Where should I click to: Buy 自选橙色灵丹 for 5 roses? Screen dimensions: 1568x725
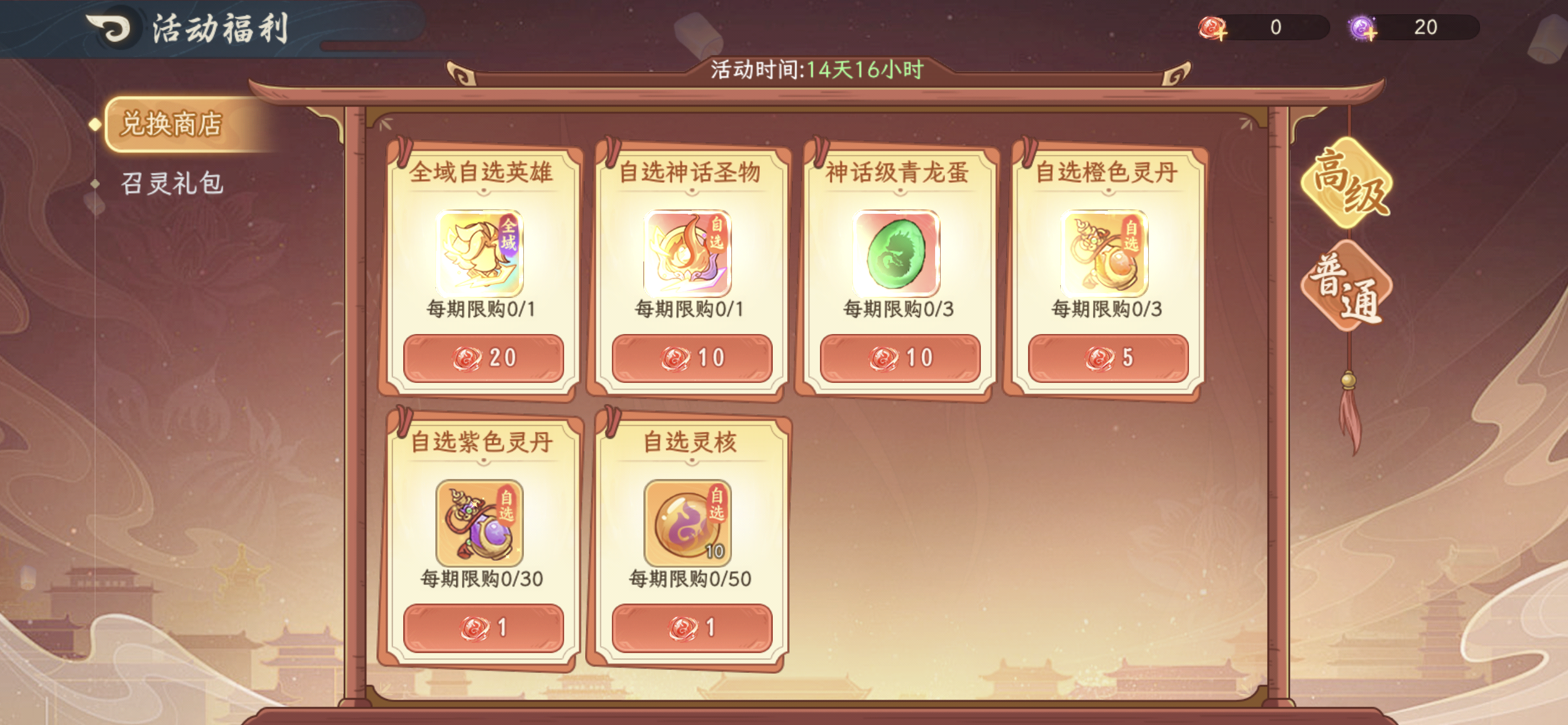(x=1108, y=358)
